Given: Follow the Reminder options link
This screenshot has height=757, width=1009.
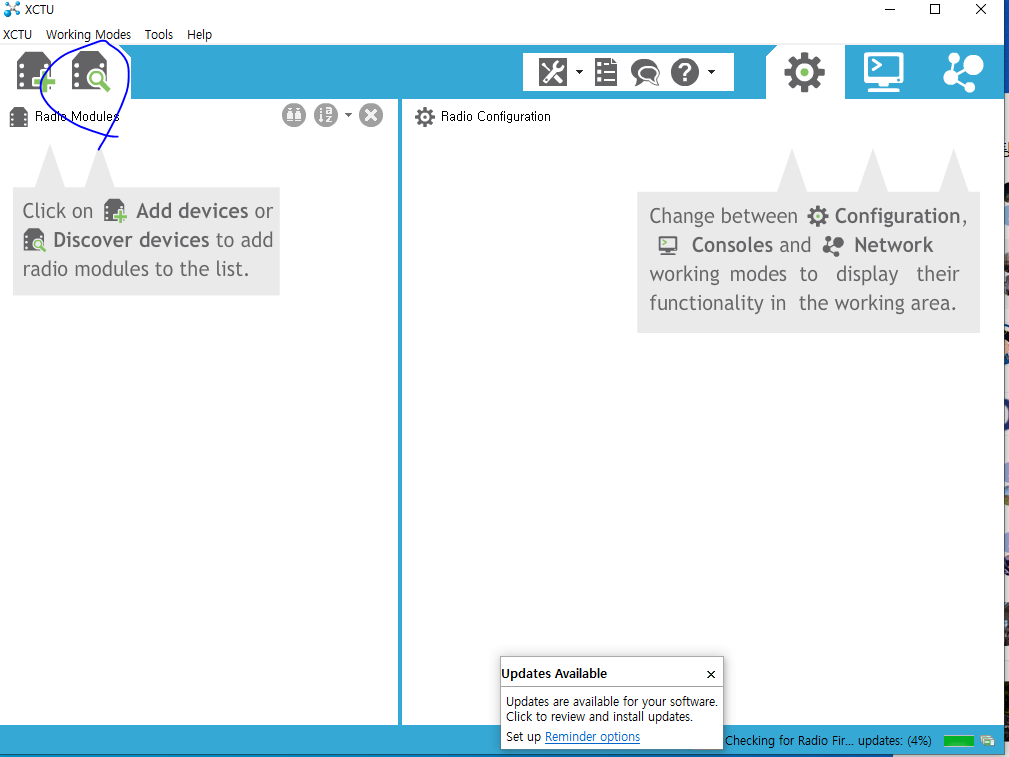Looking at the screenshot, I should coord(592,736).
